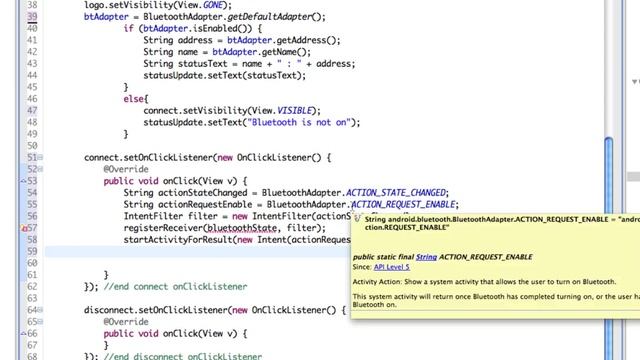Click the "Bluetooth is not on" string

tap(299, 122)
